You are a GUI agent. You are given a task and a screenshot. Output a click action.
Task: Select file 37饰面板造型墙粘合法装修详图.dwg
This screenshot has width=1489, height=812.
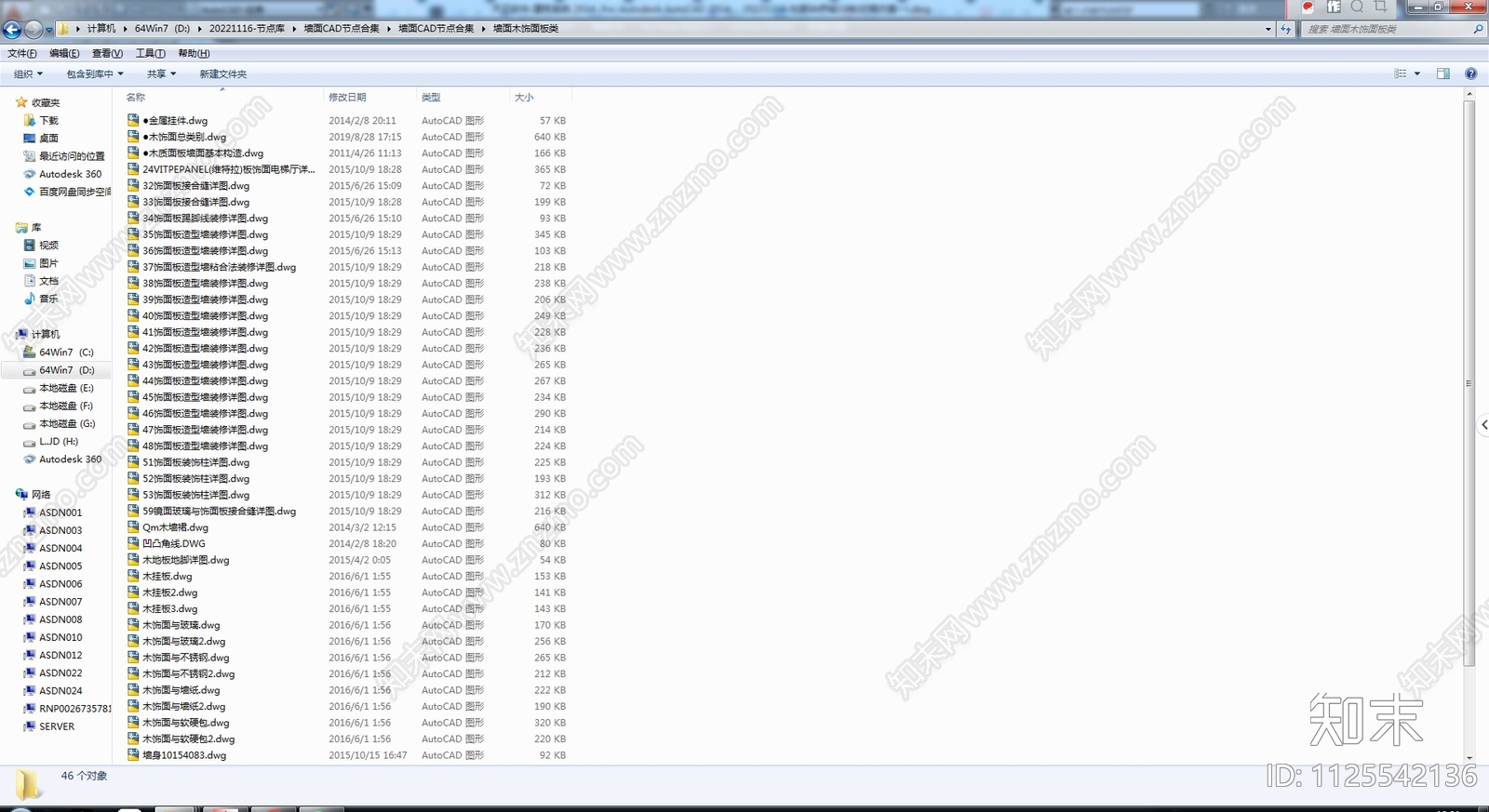point(219,267)
